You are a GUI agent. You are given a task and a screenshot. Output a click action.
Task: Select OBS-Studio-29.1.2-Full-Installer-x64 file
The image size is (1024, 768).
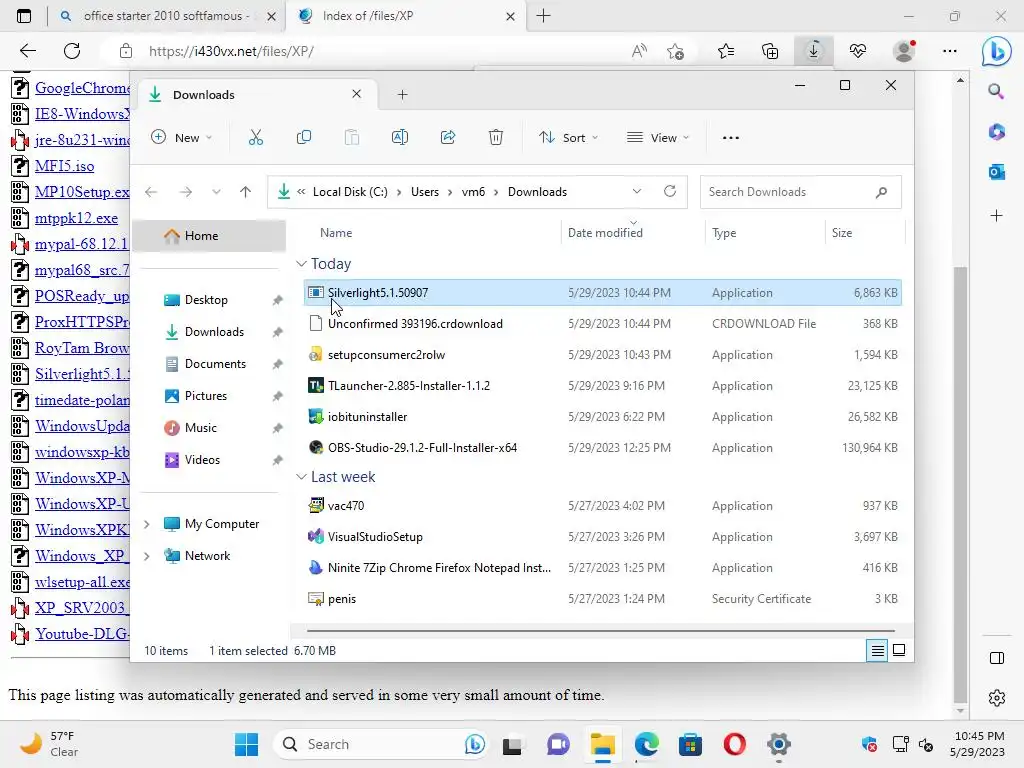pos(602,448)
